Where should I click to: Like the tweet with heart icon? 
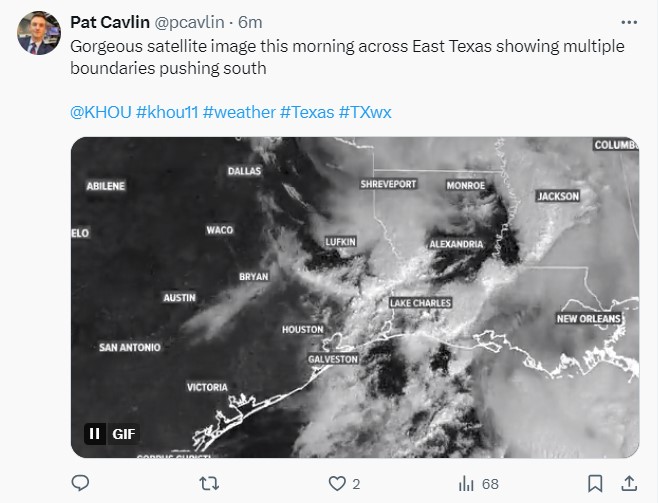(x=338, y=483)
